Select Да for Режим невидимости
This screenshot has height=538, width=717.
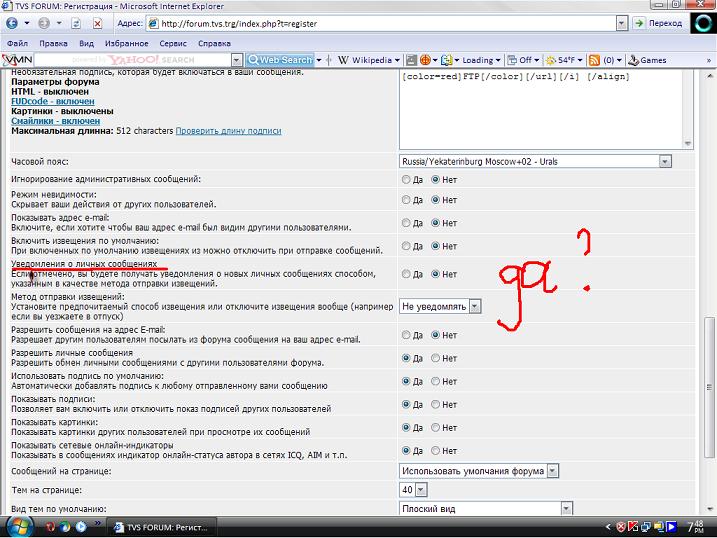pyautogui.click(x=406, y=201)
